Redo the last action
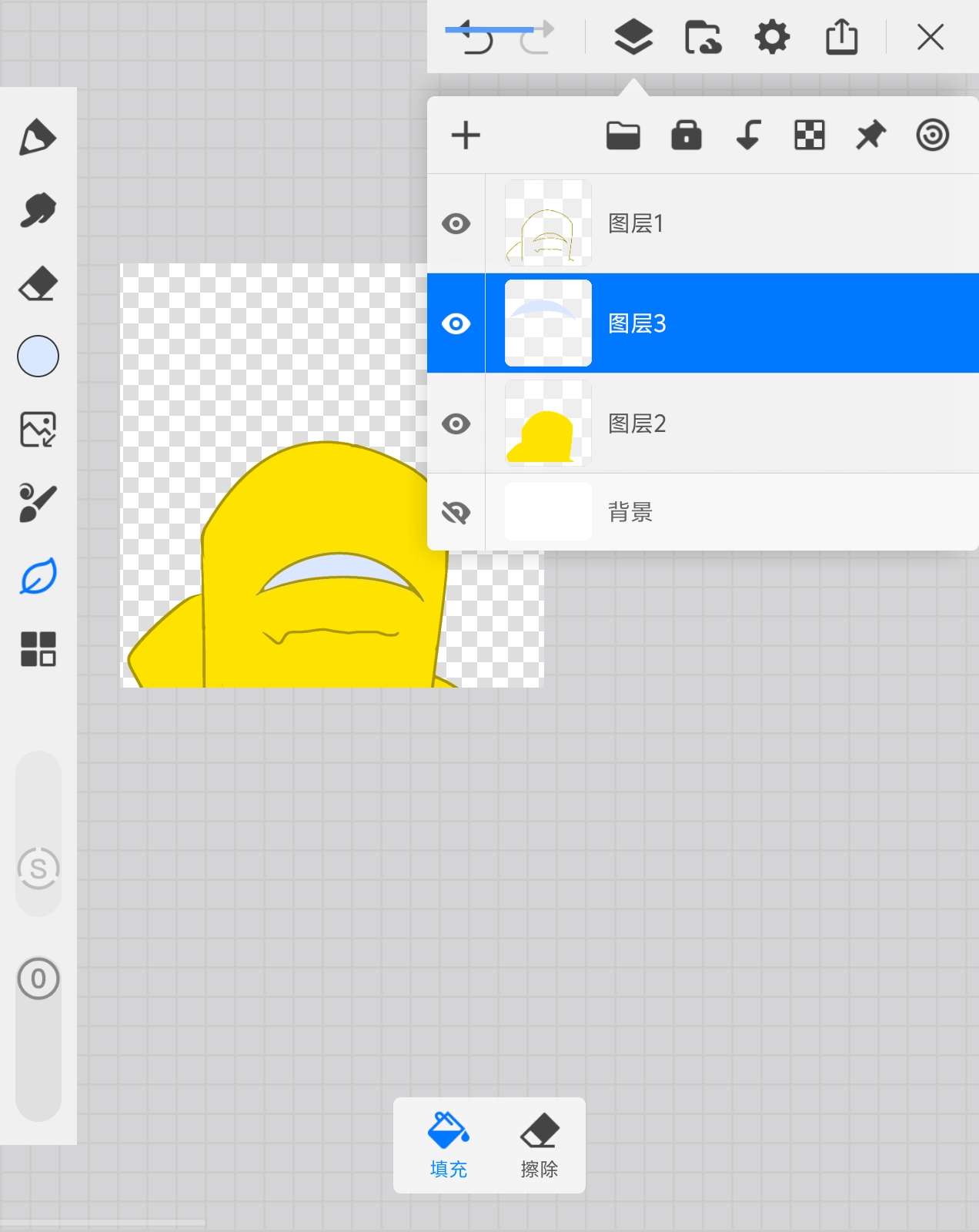 (x=536, y=37)
